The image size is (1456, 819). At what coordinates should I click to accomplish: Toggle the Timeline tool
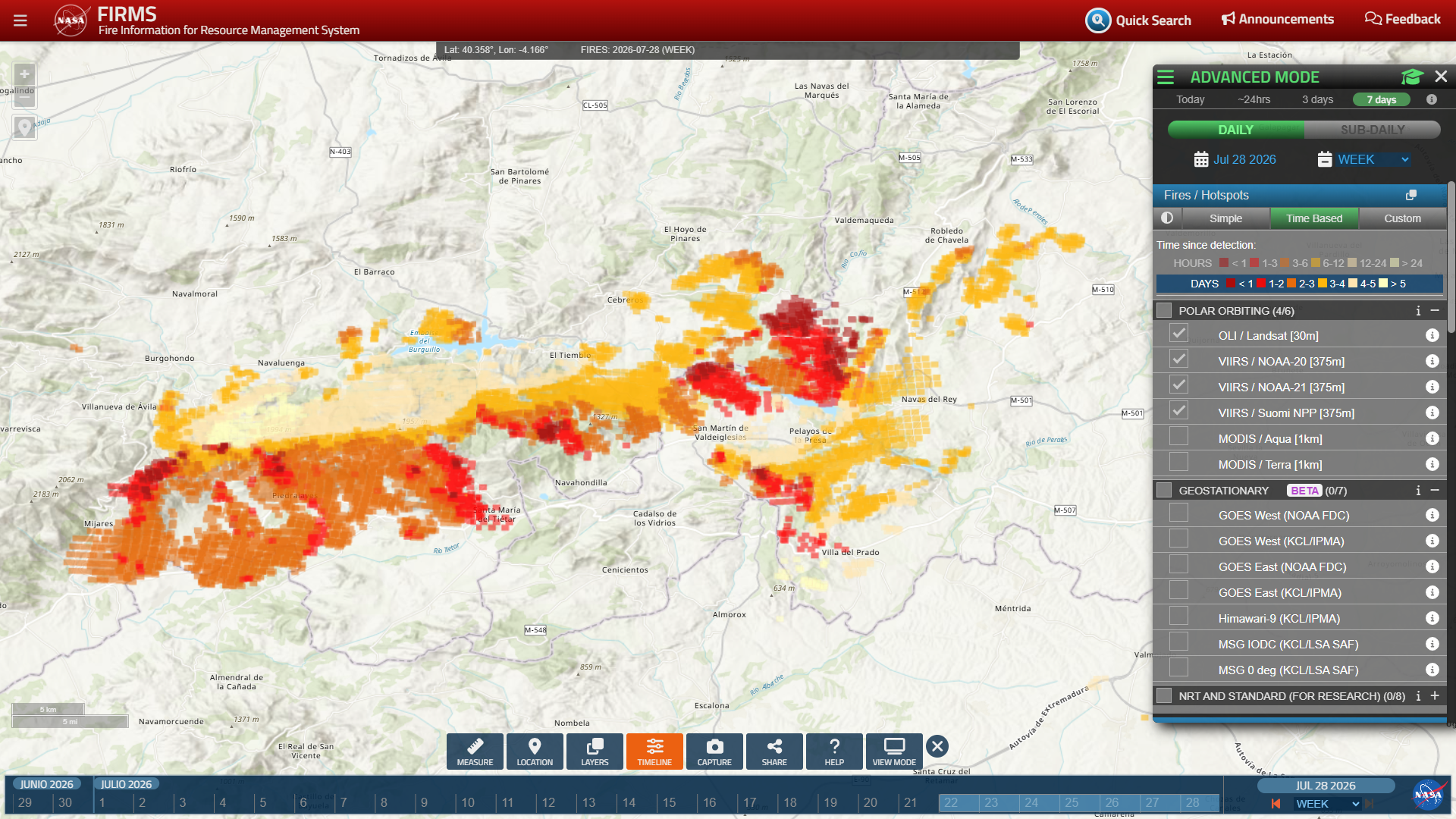[654, 752]
